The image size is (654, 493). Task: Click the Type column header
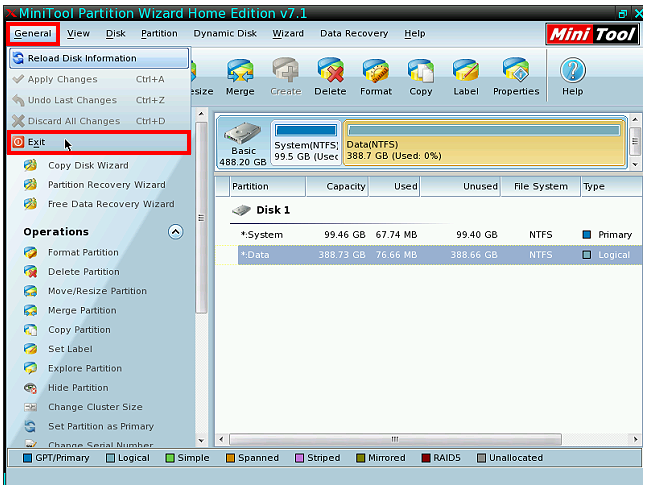pos(611,186)
